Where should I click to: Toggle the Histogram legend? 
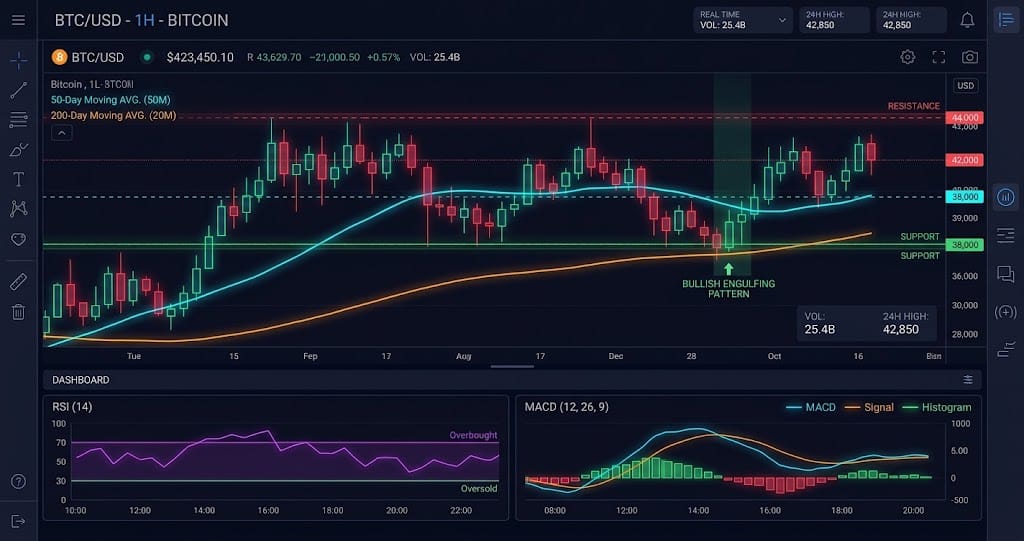click(937, 407)
